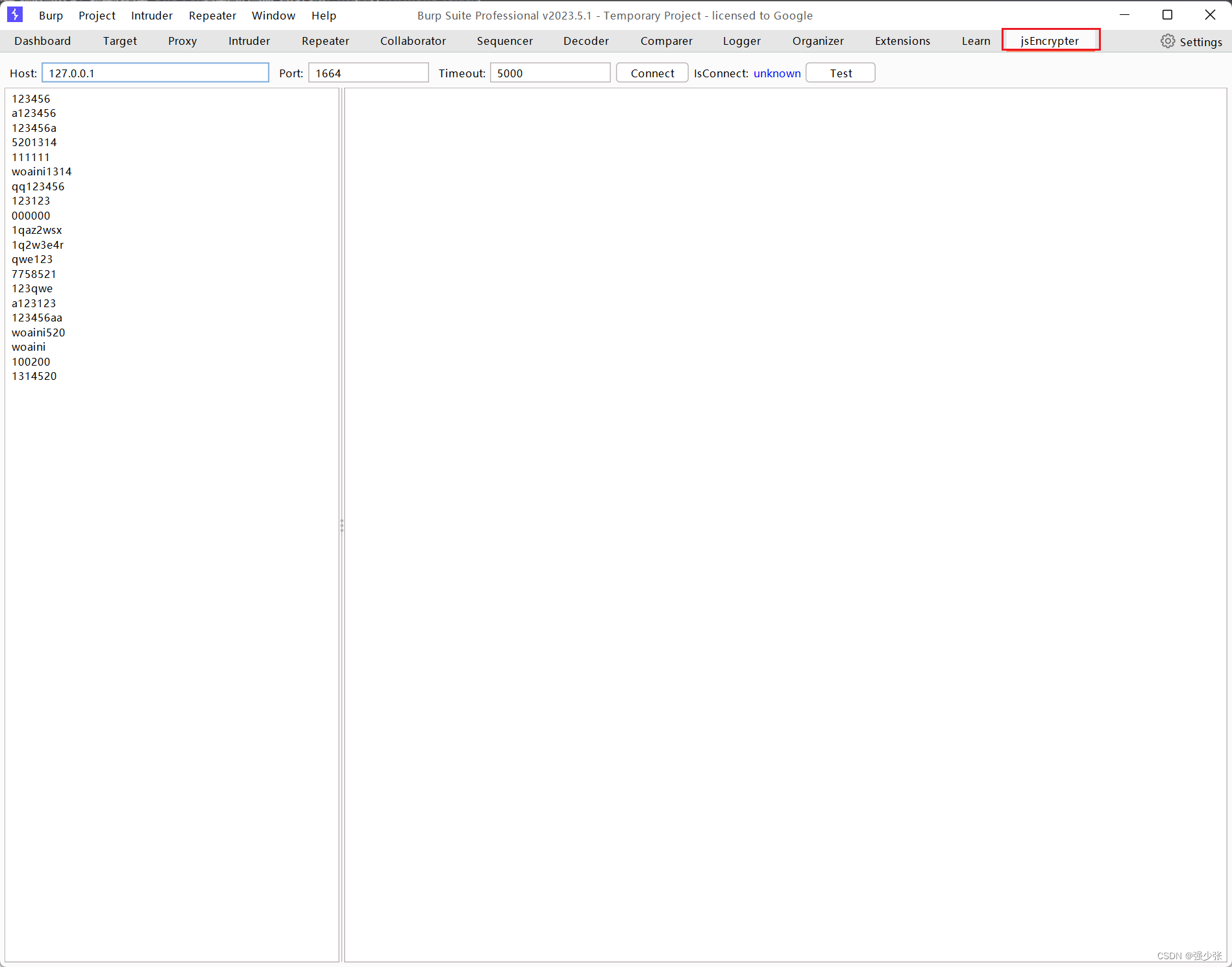This screenshot has width=1232, height=967.
Task: Select payload line 'a123123'
Action: [x=34, y=303]
